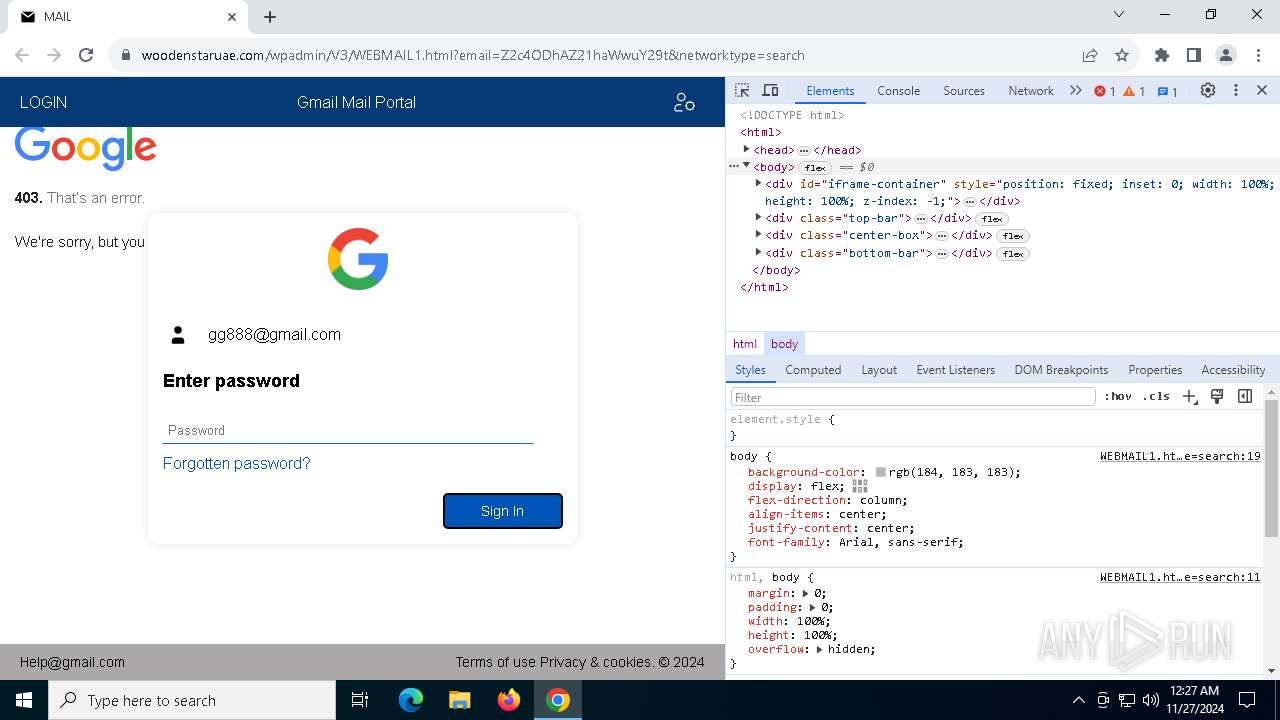Expand the center-box div node
This screenshot has height=720, width=1280.
coord(758,234)
